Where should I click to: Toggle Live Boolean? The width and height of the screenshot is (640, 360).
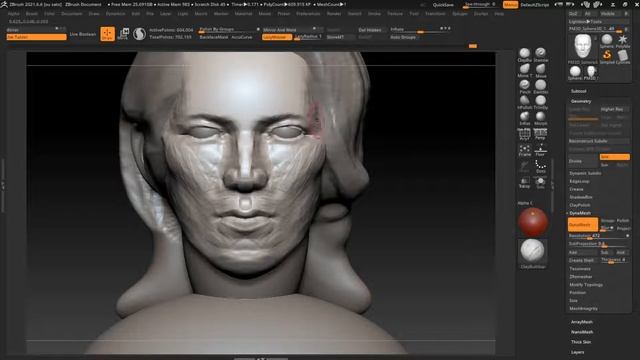click(x=82, y=34)
